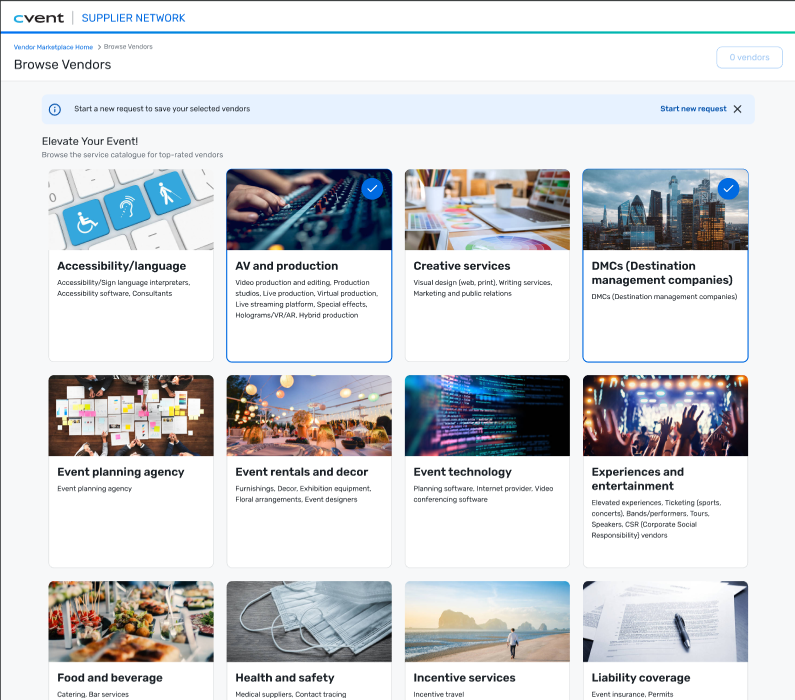This screenshot has width=795, height=700.
Task: Select the Health and safety image
Action: coord(309,621)
